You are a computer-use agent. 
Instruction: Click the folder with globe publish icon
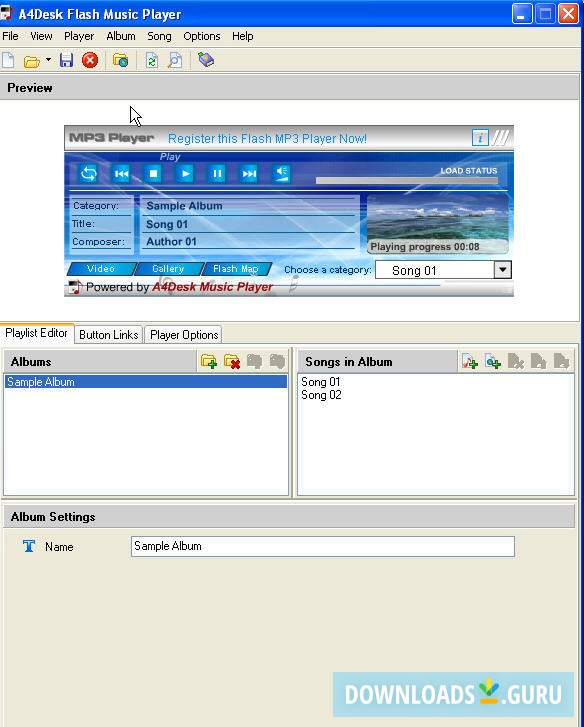(x=121, y=60)
